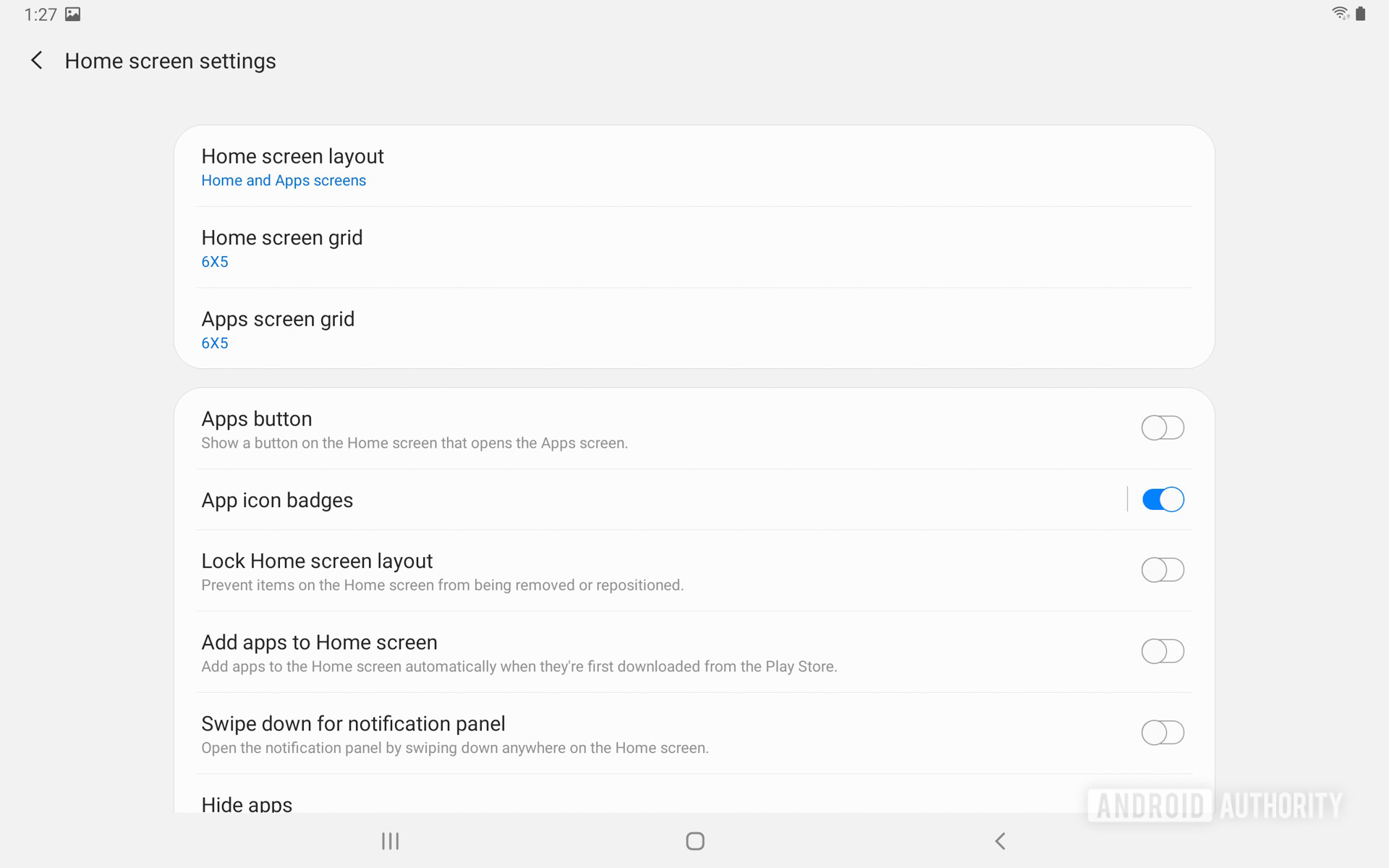Enable Add apps to Home screen switch
This screenshot has width=1389, height=868.
[x=1162, y=651]
